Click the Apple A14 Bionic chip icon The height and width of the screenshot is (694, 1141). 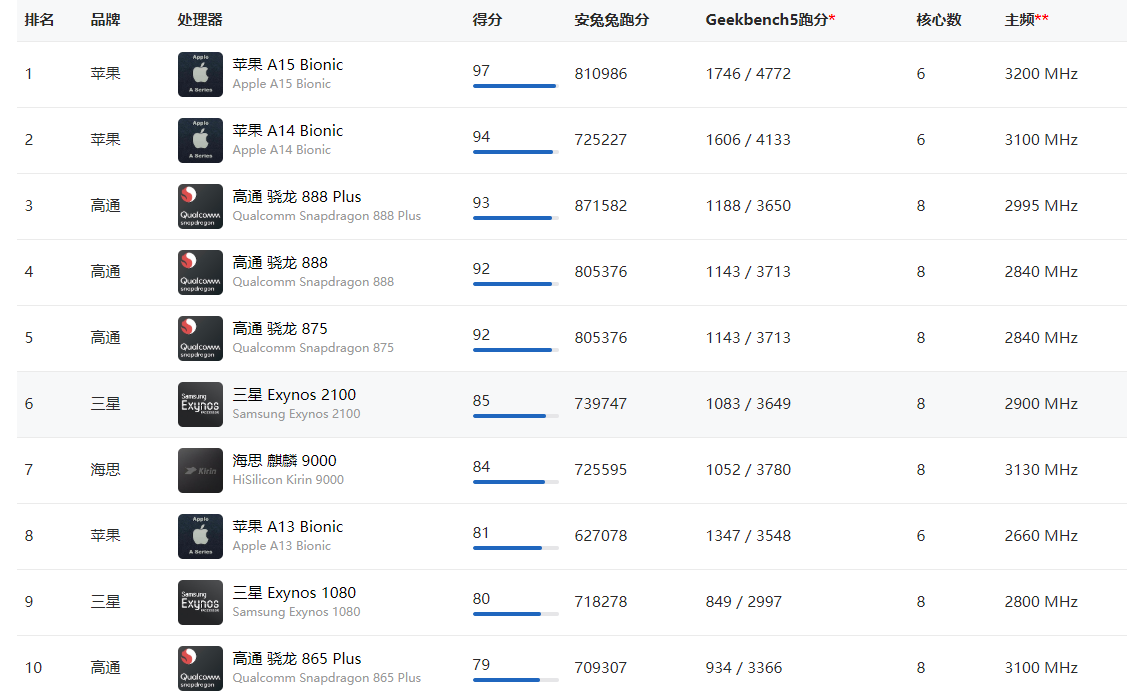tap(200, 140)
